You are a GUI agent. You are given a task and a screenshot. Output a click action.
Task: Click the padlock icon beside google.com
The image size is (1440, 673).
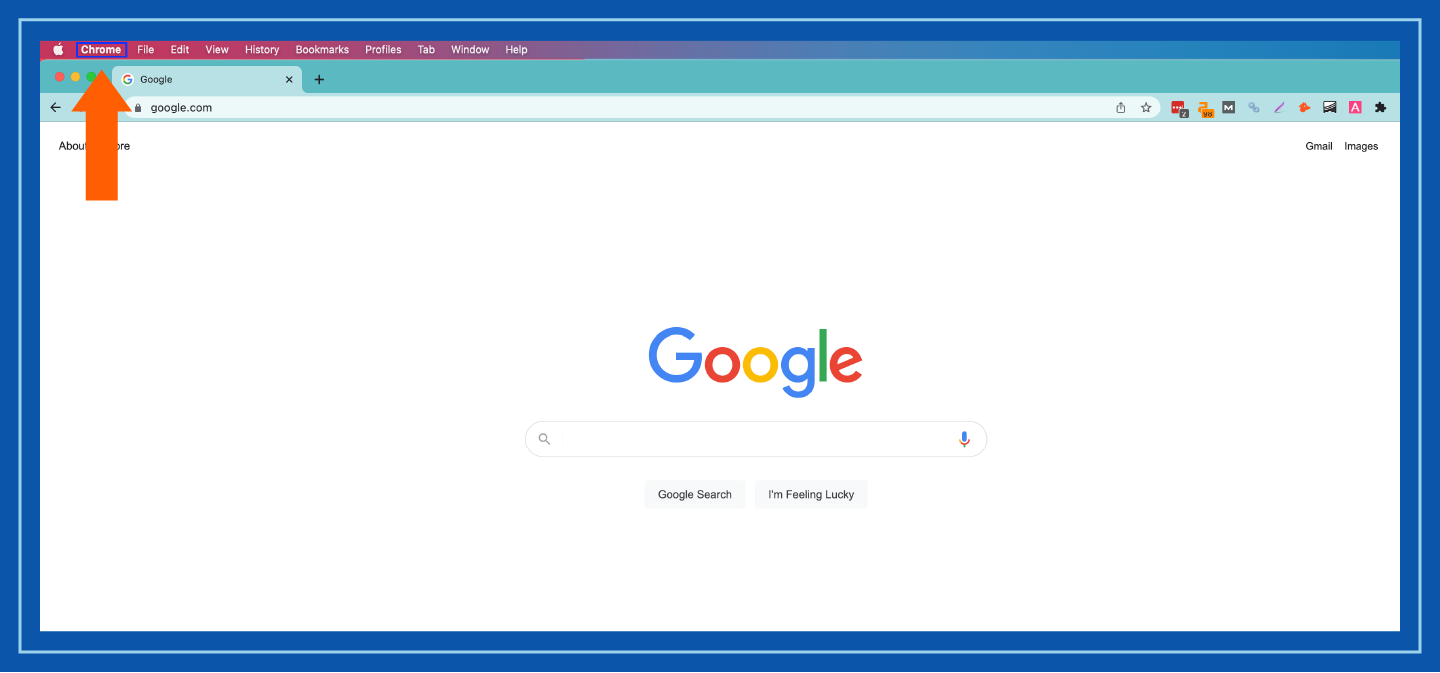tap(138, 107)
